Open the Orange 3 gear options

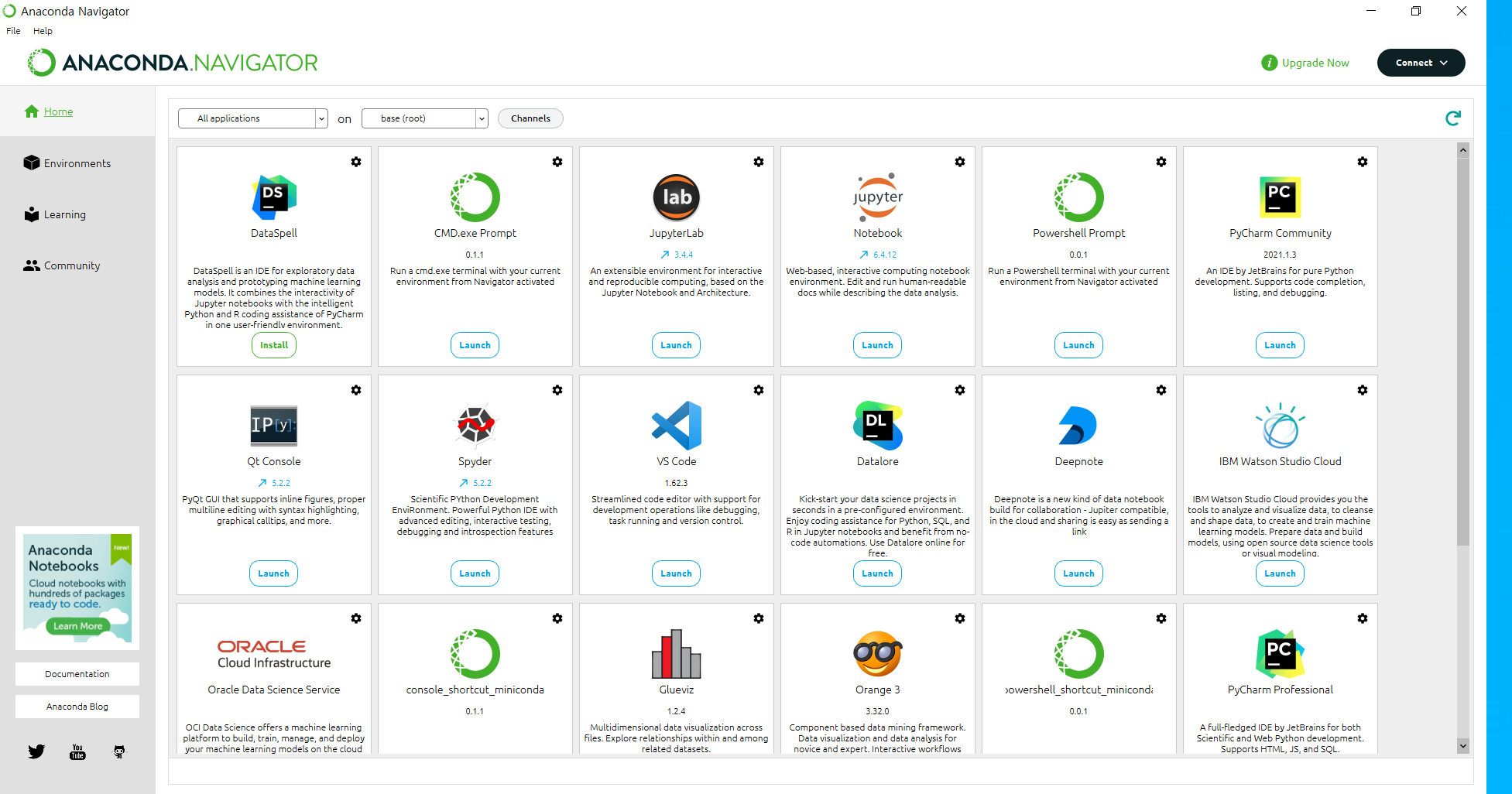pyautogui.click(x=960, y=618)
